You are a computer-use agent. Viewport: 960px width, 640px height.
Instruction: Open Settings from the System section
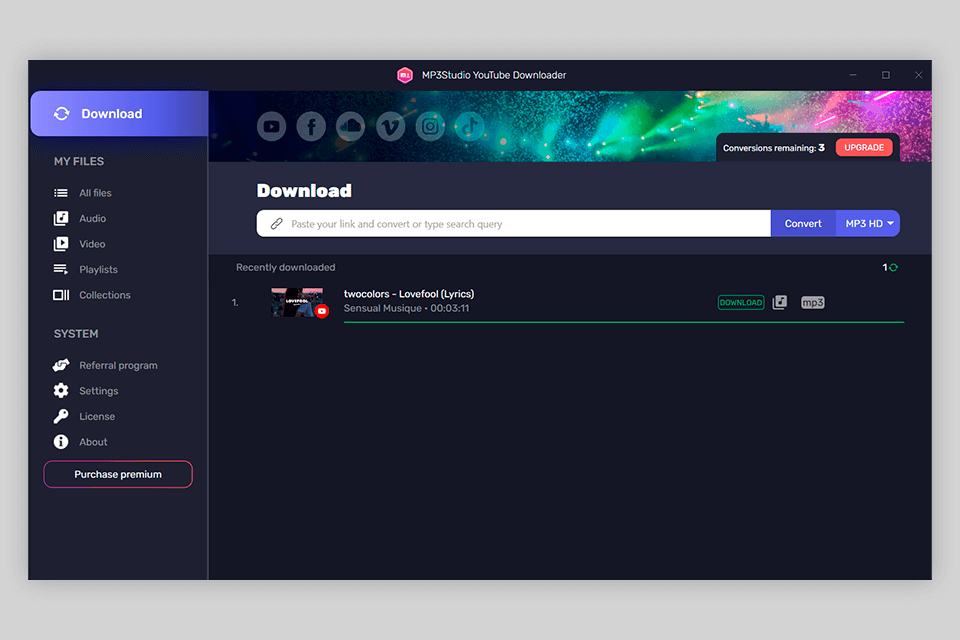(98, 391)
